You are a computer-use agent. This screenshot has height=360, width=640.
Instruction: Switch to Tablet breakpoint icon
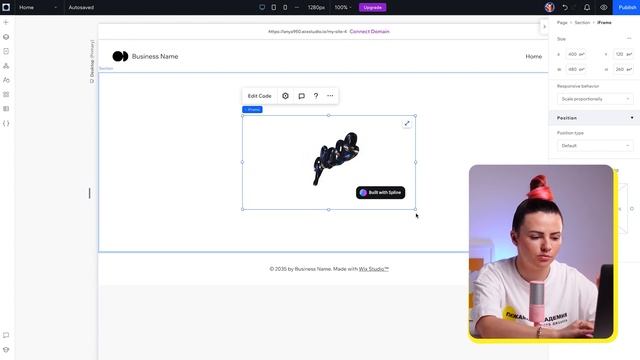click(x=273, y=7)
